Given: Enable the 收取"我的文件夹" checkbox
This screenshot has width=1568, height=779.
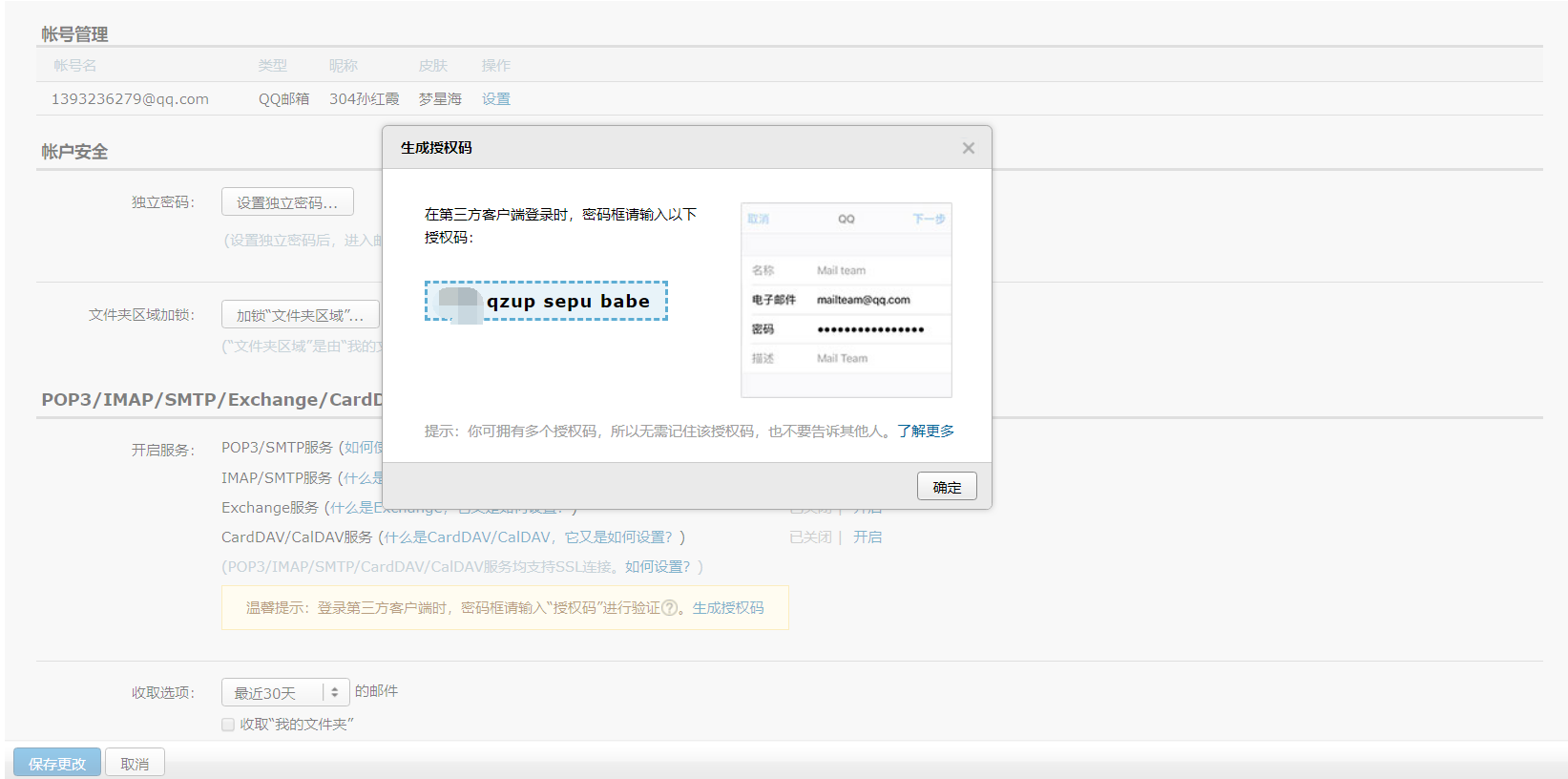Looking at the screenshot, I should click(228, 725).
